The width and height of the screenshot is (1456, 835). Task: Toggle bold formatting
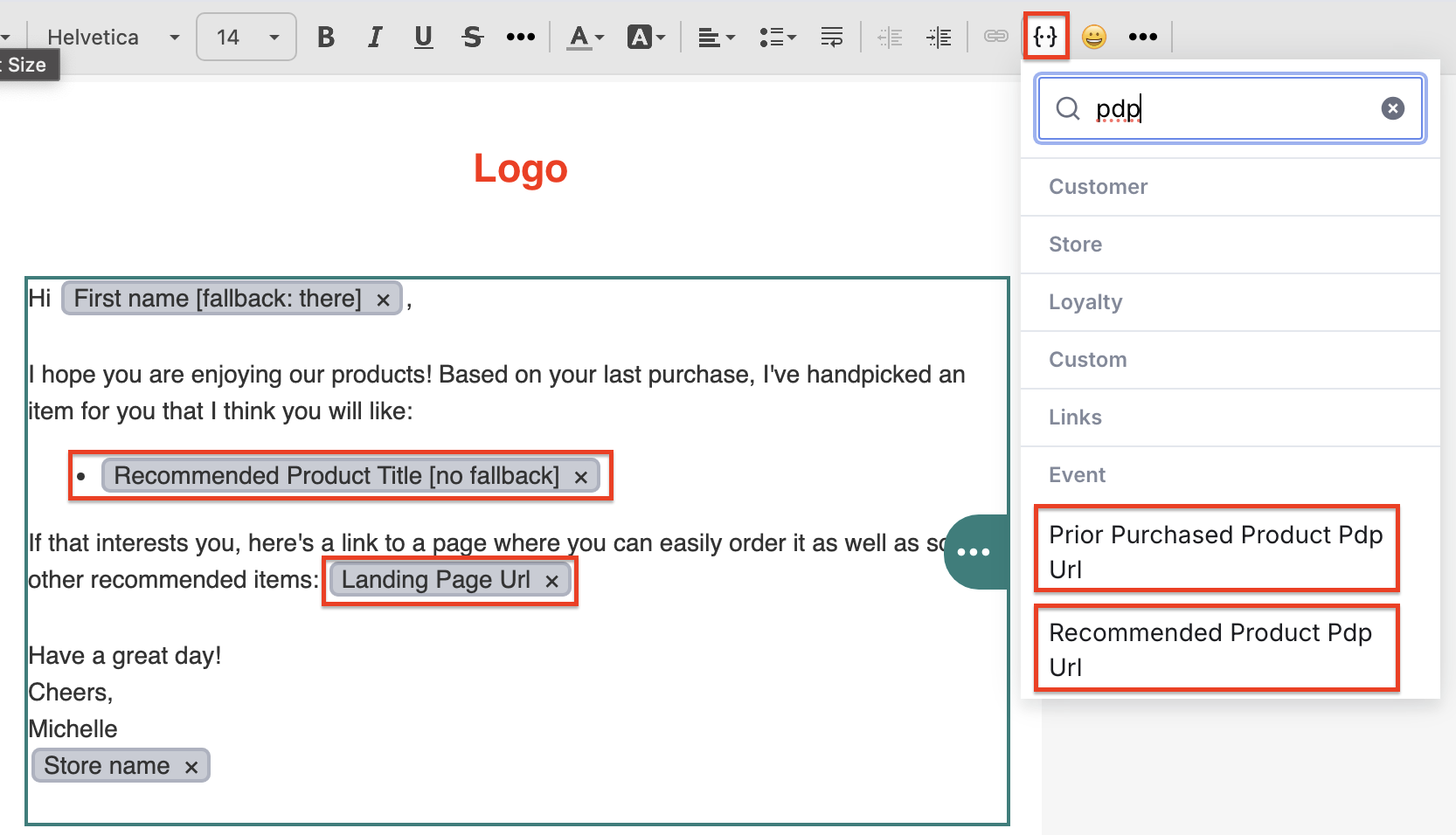(x=326, y=37)
